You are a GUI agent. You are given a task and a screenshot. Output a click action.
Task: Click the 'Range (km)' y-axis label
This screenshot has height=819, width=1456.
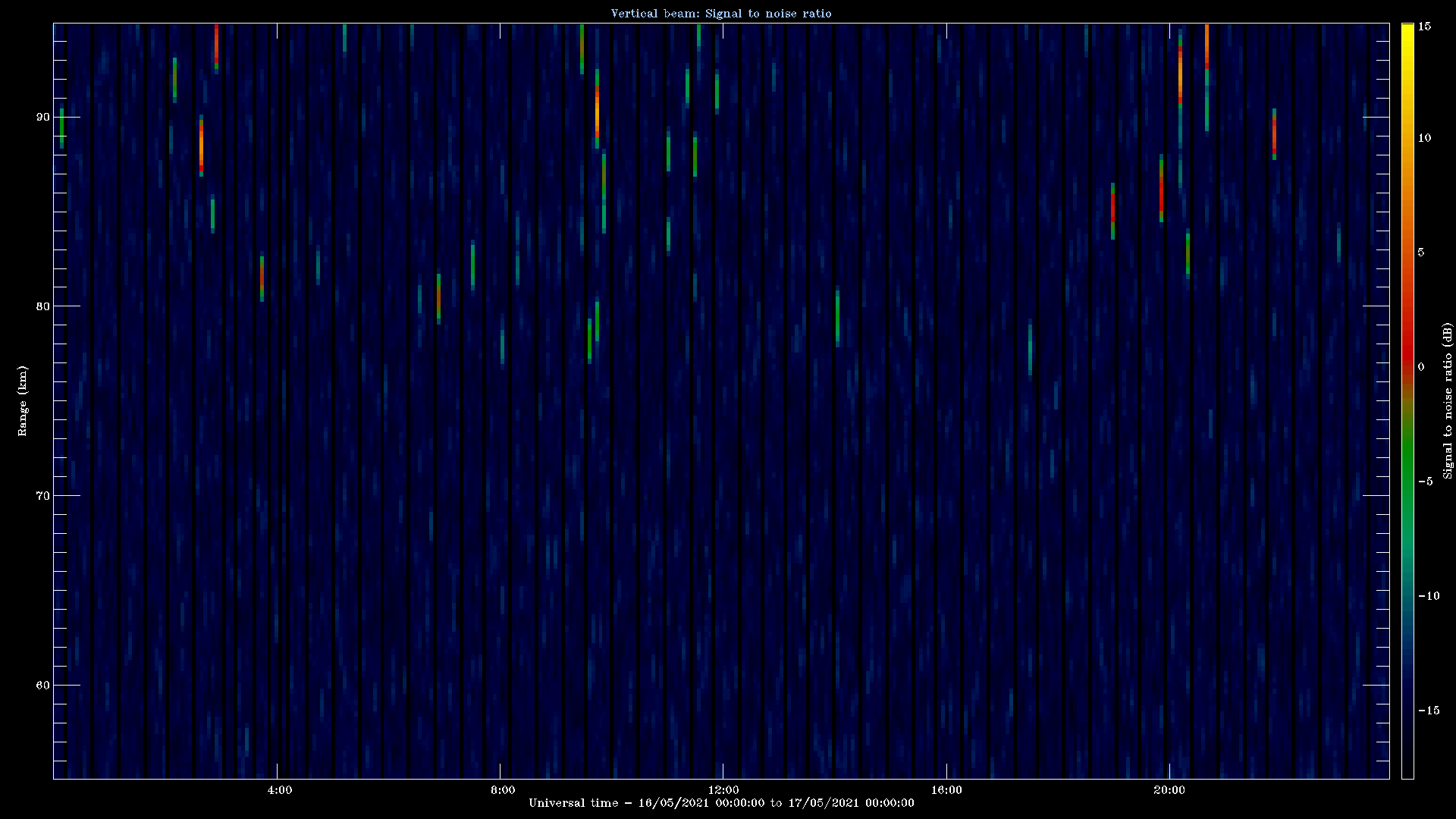coord(23,400)
